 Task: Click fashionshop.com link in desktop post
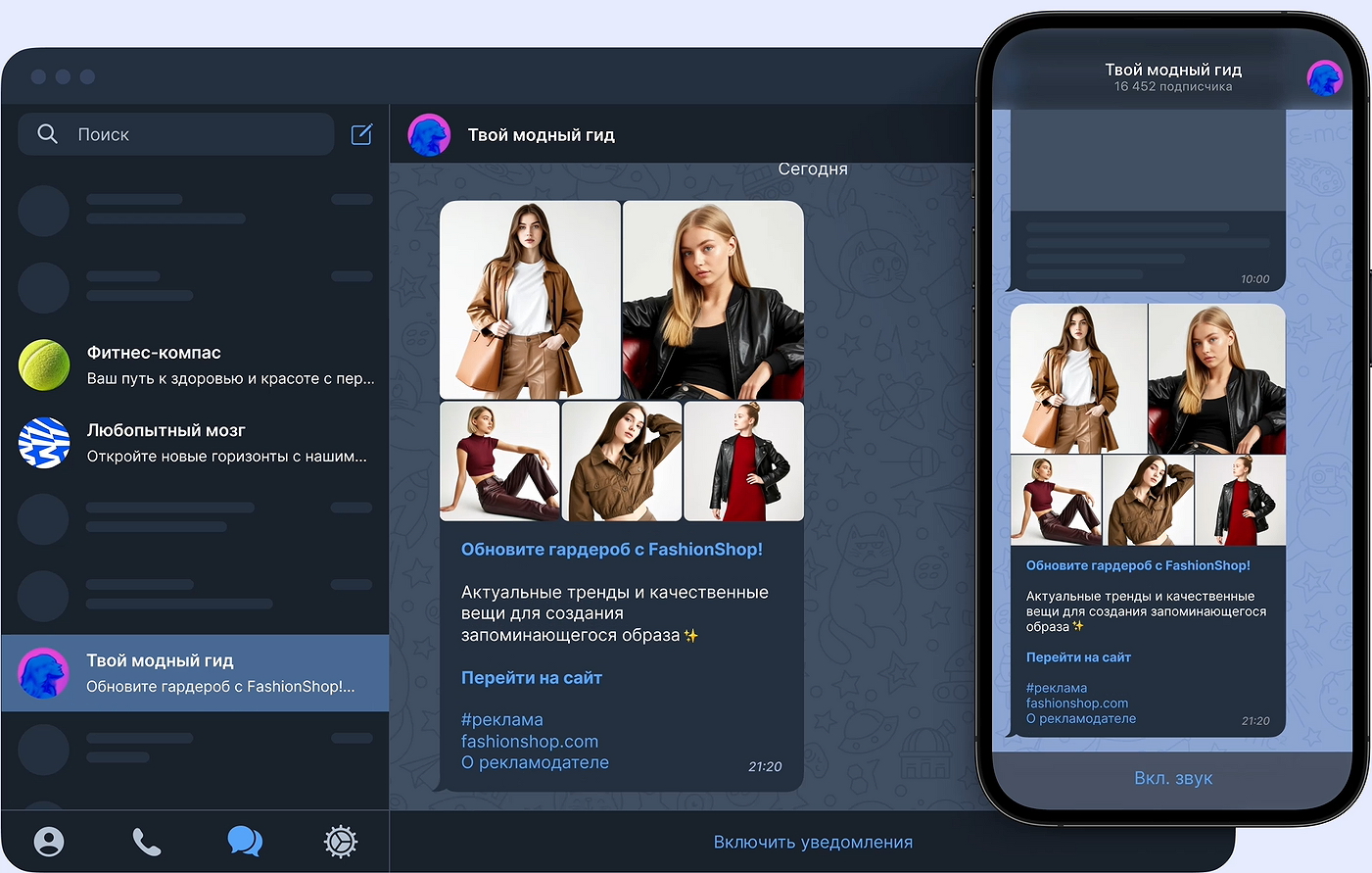pos(530,742)
